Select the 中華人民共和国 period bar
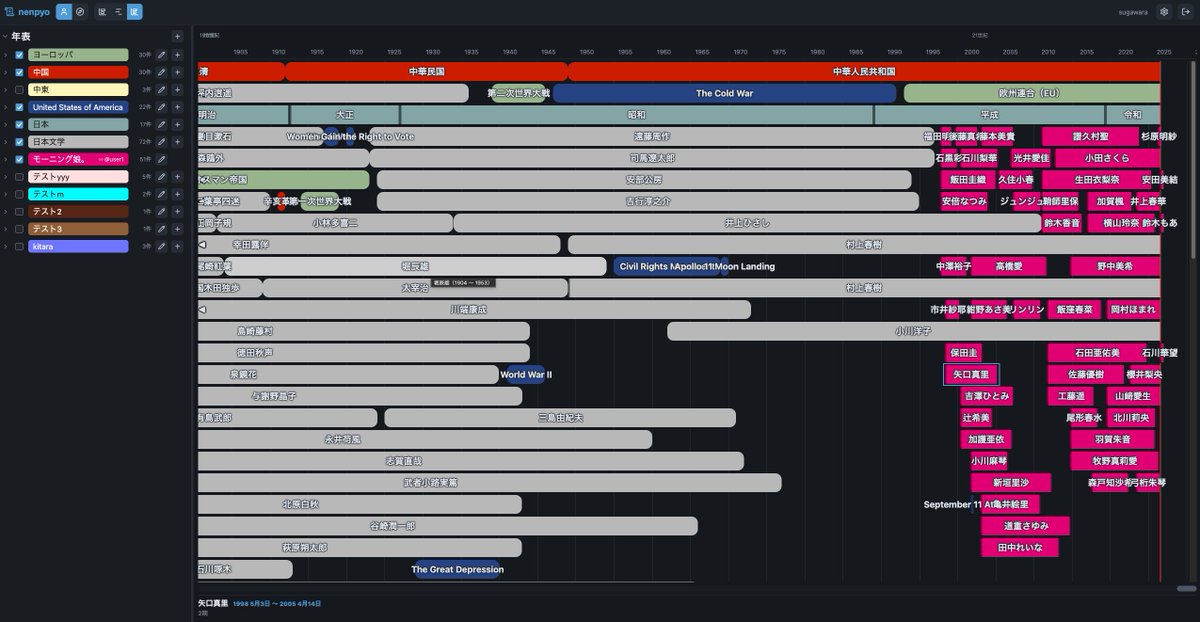 pyautogui.click(x=864, y=72)
